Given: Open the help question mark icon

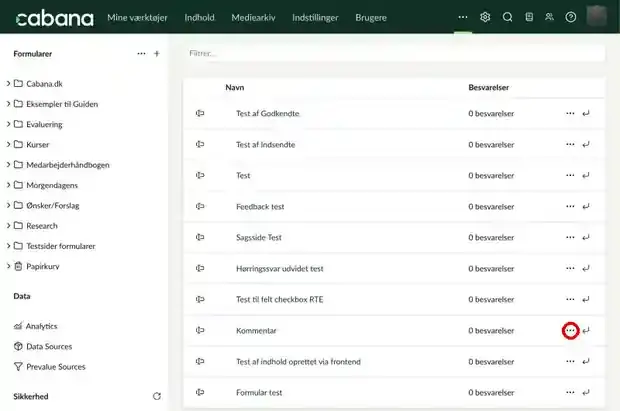Looking at the screenshot, I should coord(571,17).
